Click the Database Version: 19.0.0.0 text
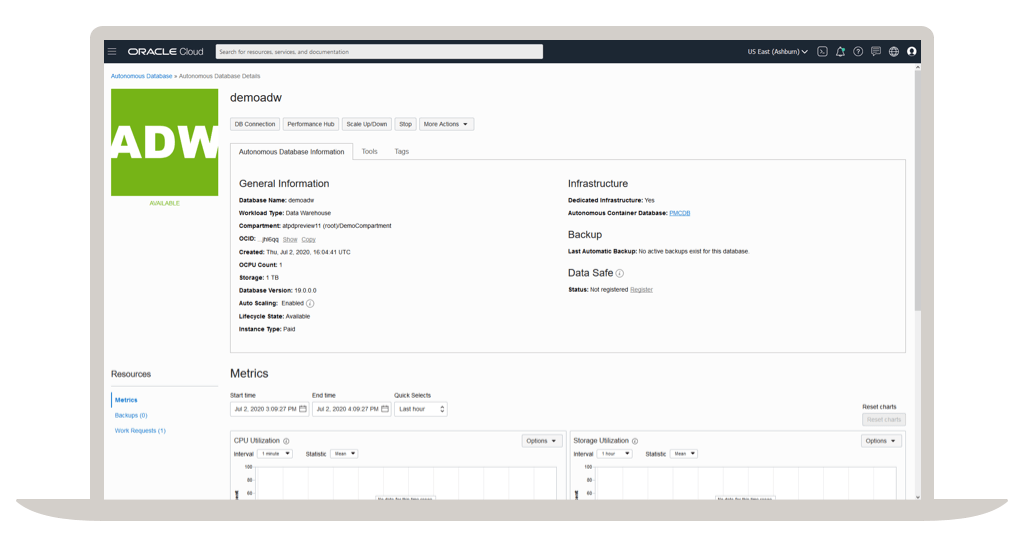 tap(278, 291)
